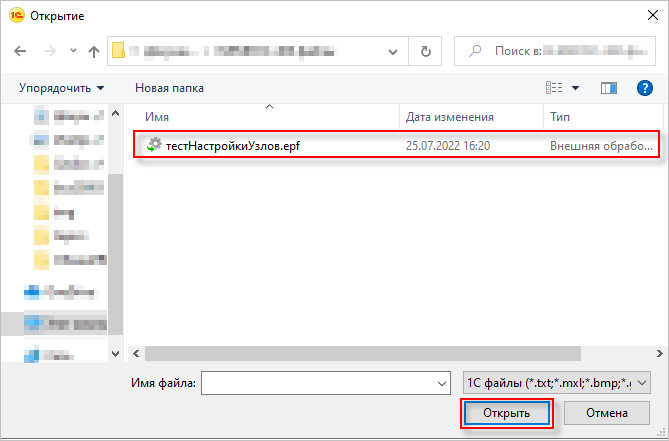
Task: Click the view mode icon
Action: pos(555,88)
